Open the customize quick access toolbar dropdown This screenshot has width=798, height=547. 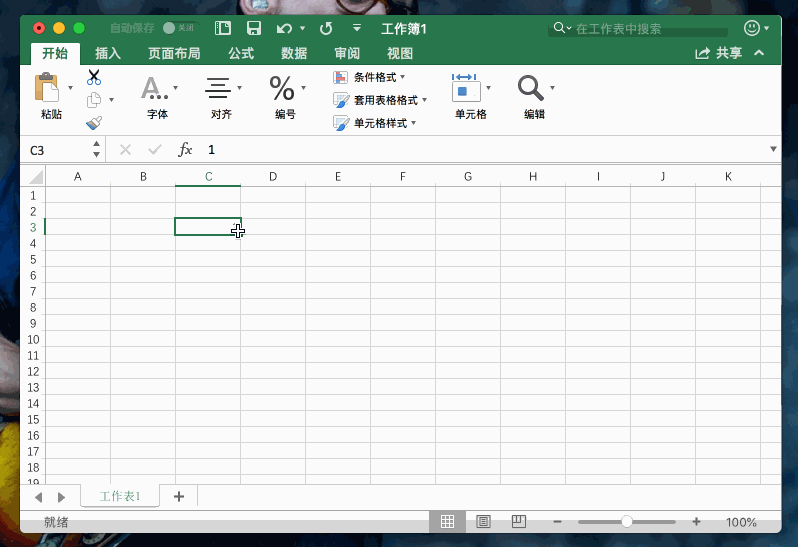point(357,28)
